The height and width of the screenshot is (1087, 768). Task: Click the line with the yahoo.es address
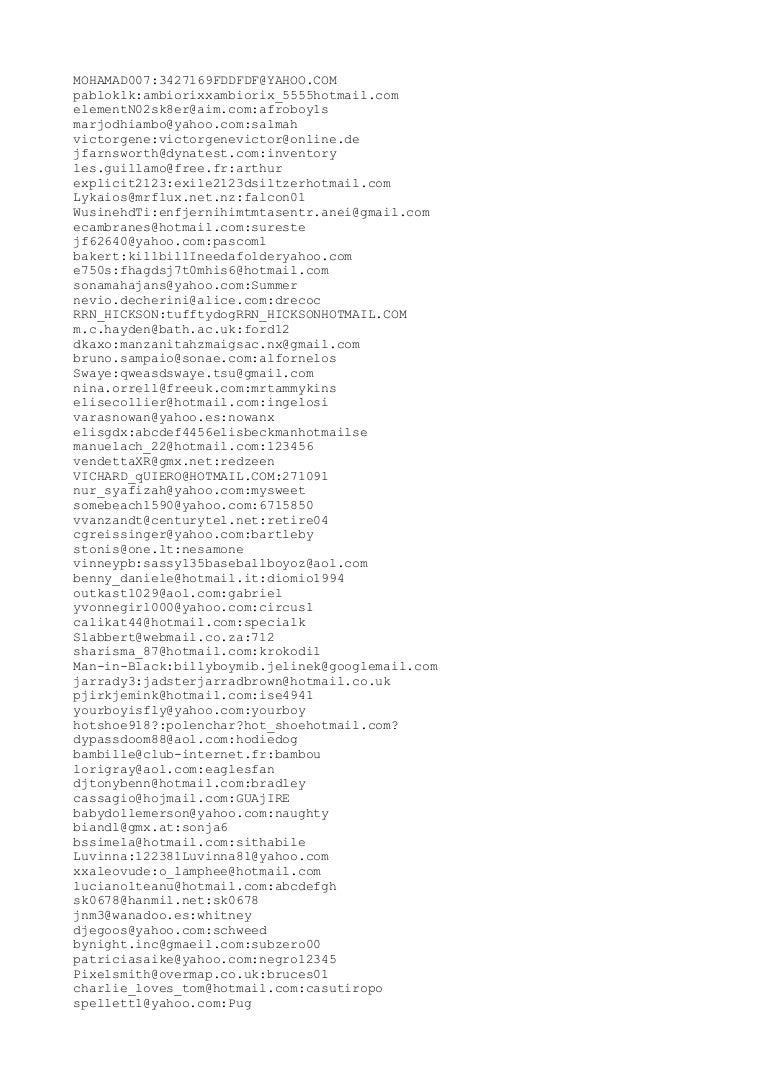(x=173, y=418)
